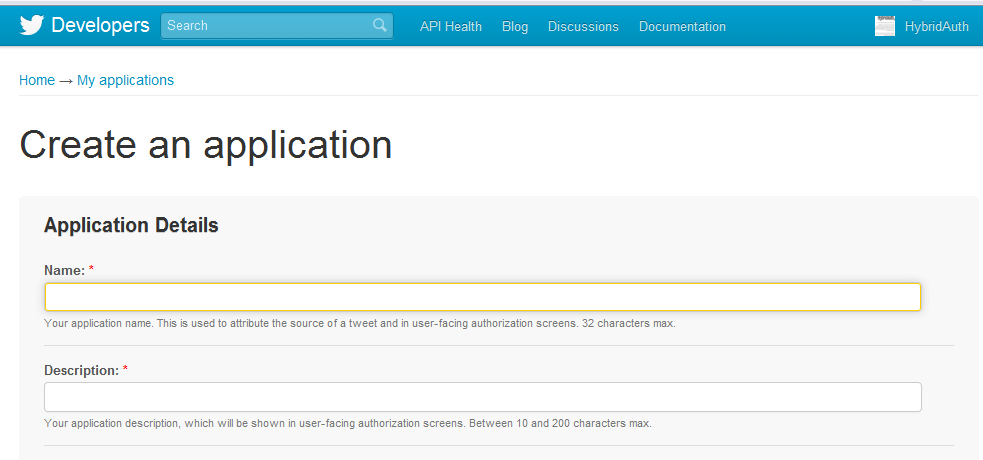Open the Documentation menu item
983x460 pixels.
point(682,27)
